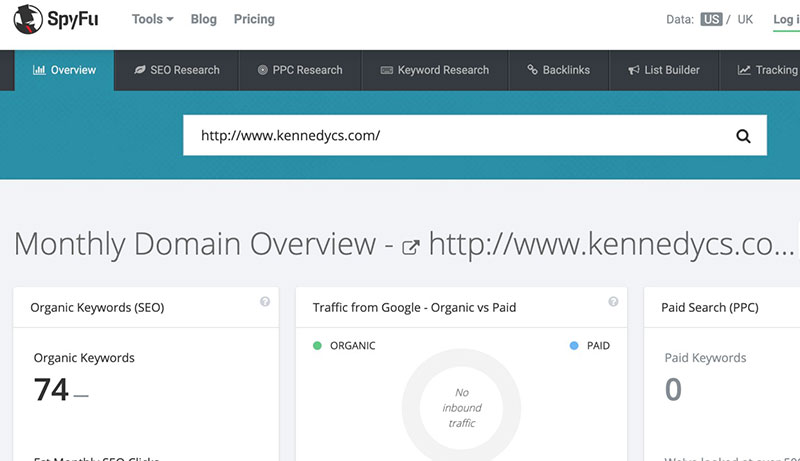Click the Organic Keywords value 74
The height and width of the screenshot is (461, 800).
(x=51, y=390)
